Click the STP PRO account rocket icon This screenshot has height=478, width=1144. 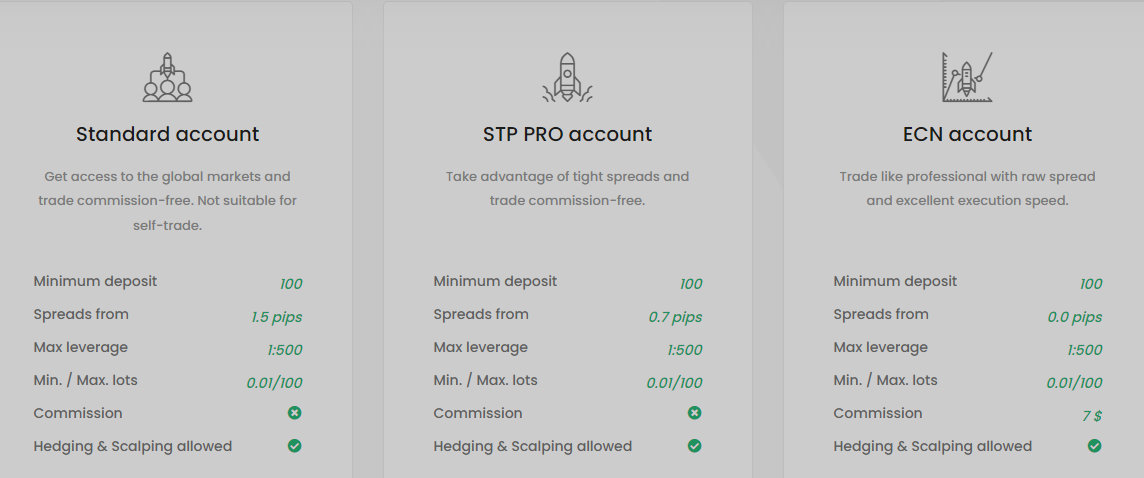[x=568, y=77]
